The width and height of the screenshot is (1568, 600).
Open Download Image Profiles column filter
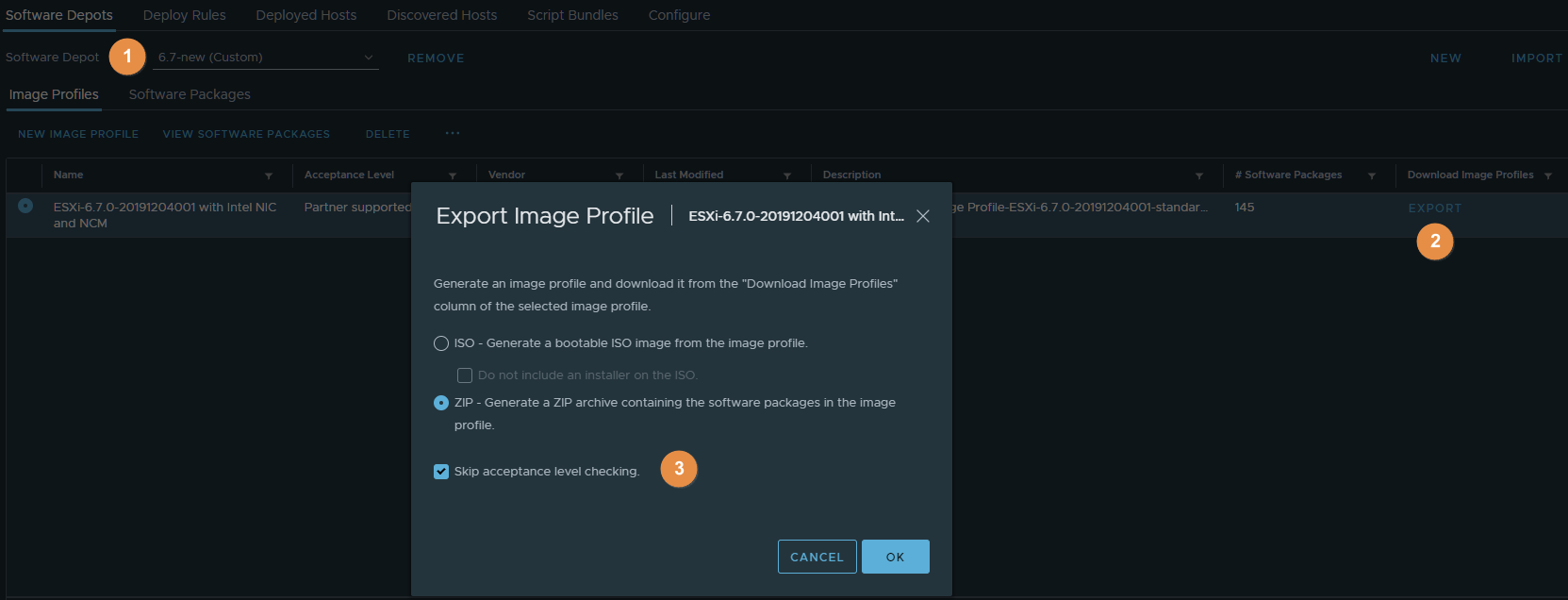click(x=1548, y=175)
